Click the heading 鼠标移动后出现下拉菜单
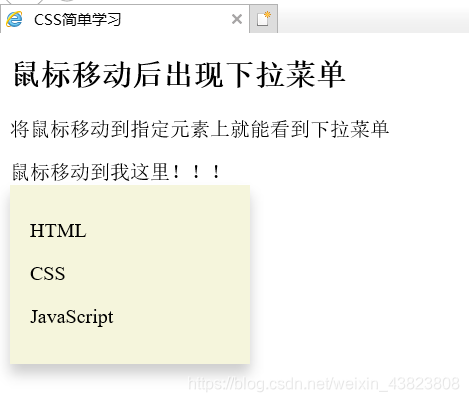Viewport: 469px width, 402px height. point(179,74)
